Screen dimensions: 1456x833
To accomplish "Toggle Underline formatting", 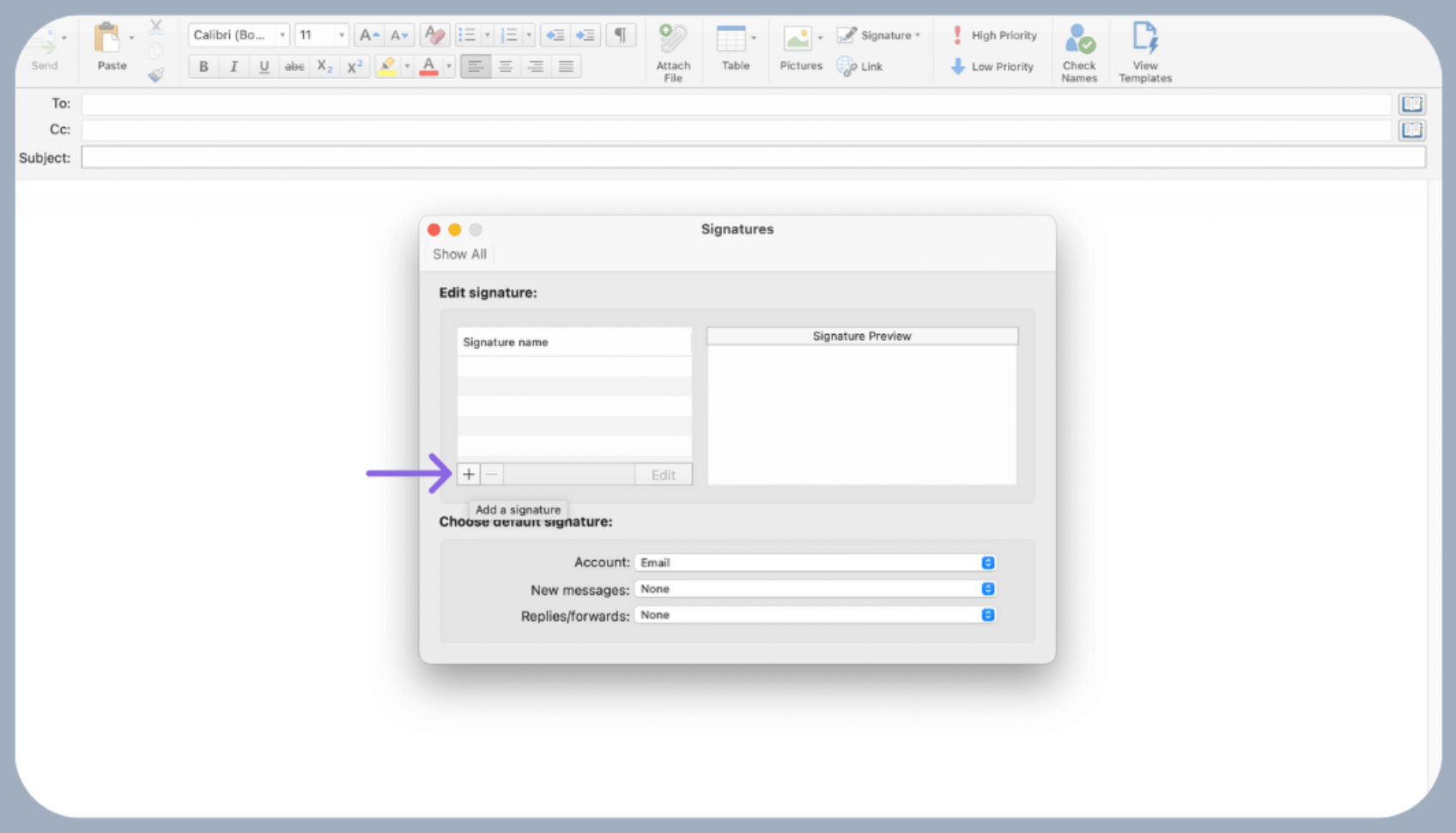I will tap(264, 66).
